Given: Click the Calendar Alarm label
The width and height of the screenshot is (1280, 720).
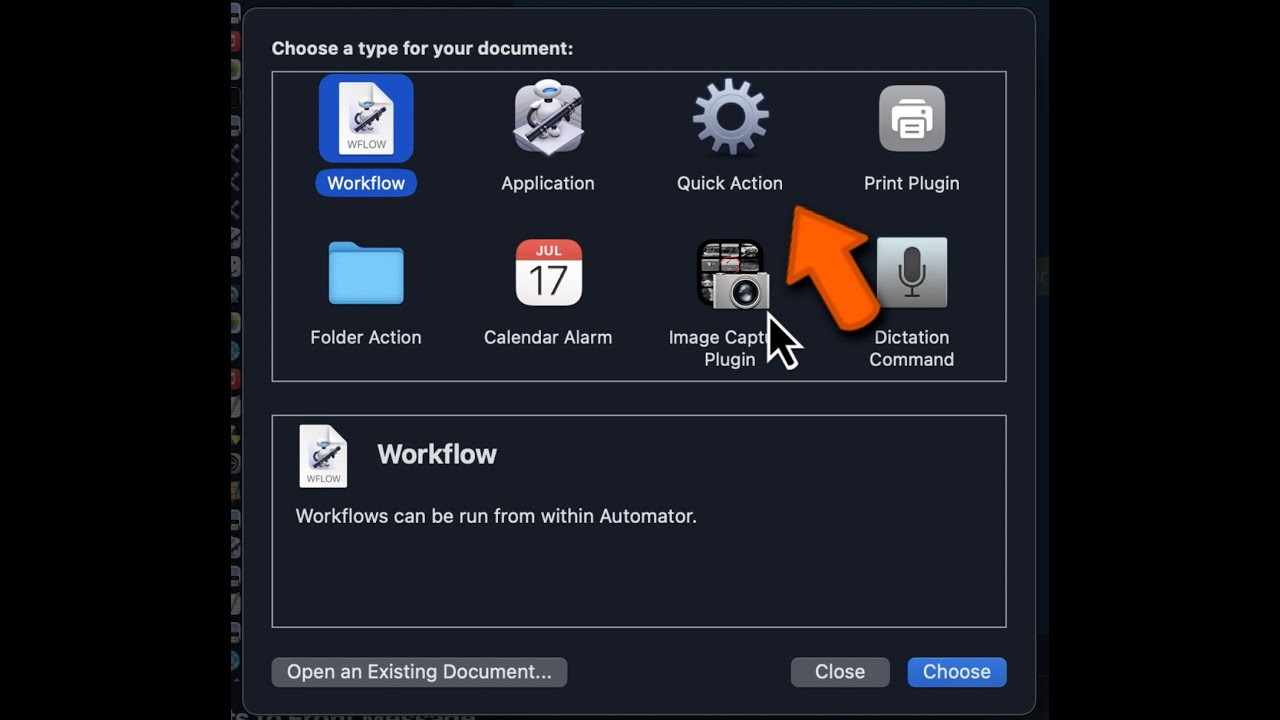Looking at the screenshot, I should pos(548,337).
